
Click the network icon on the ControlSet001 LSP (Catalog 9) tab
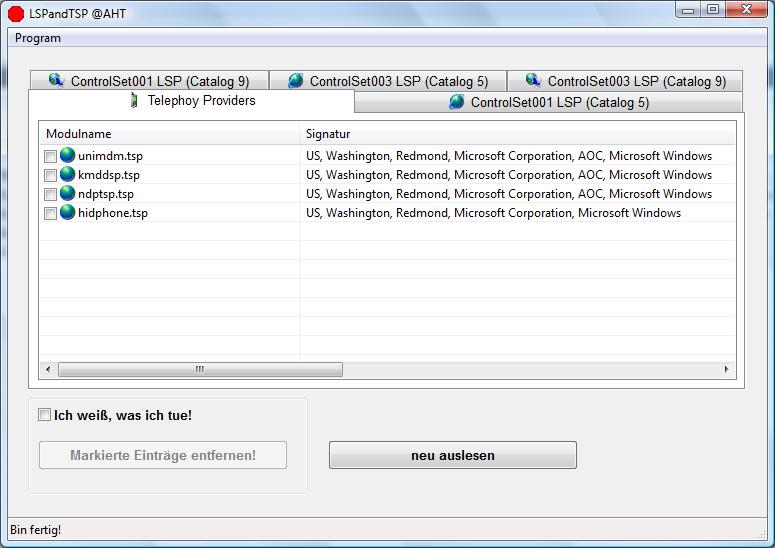[x=56, y=80]
